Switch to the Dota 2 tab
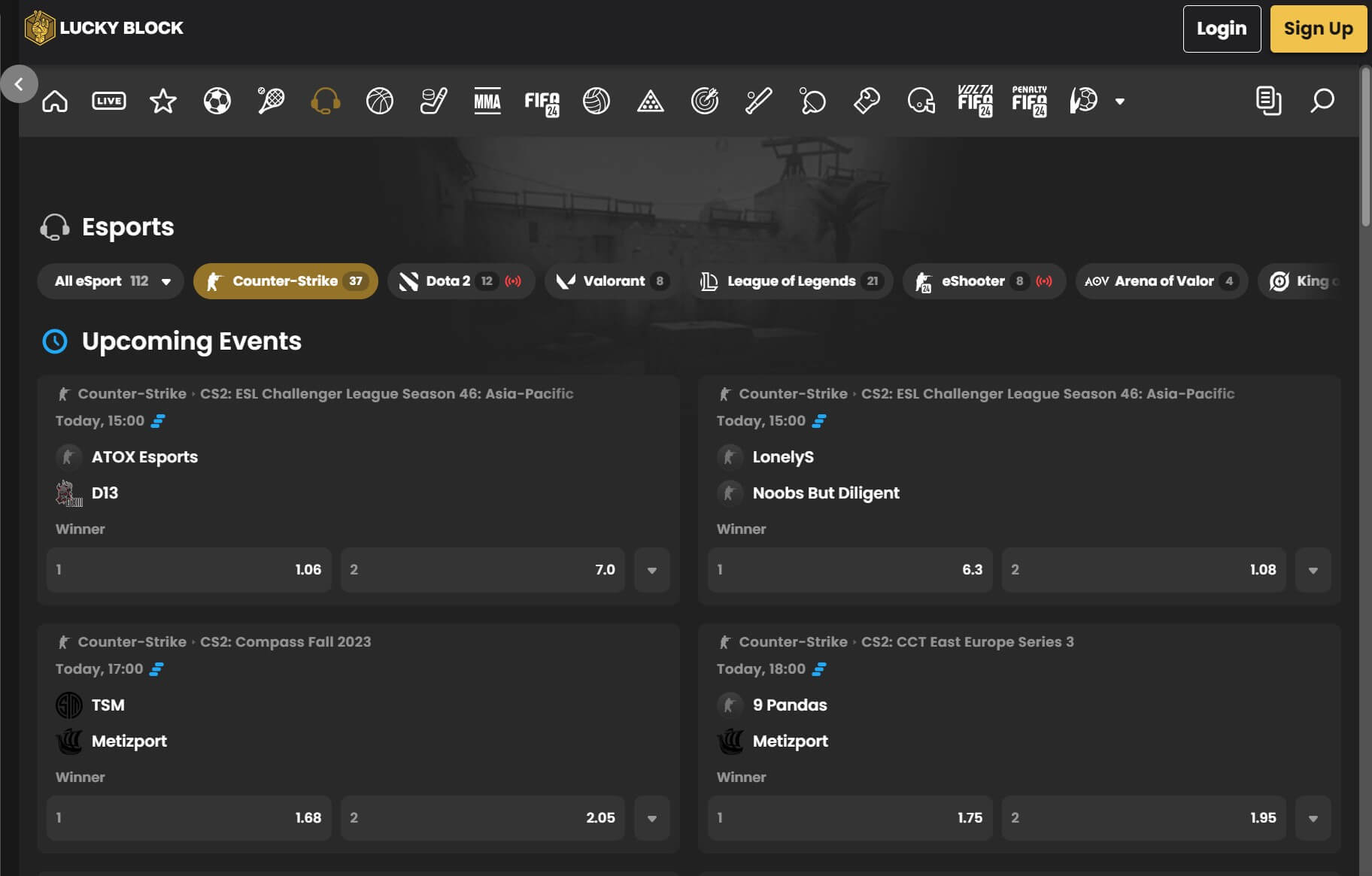Screen dimensions: 1372x876 point(461,281)
